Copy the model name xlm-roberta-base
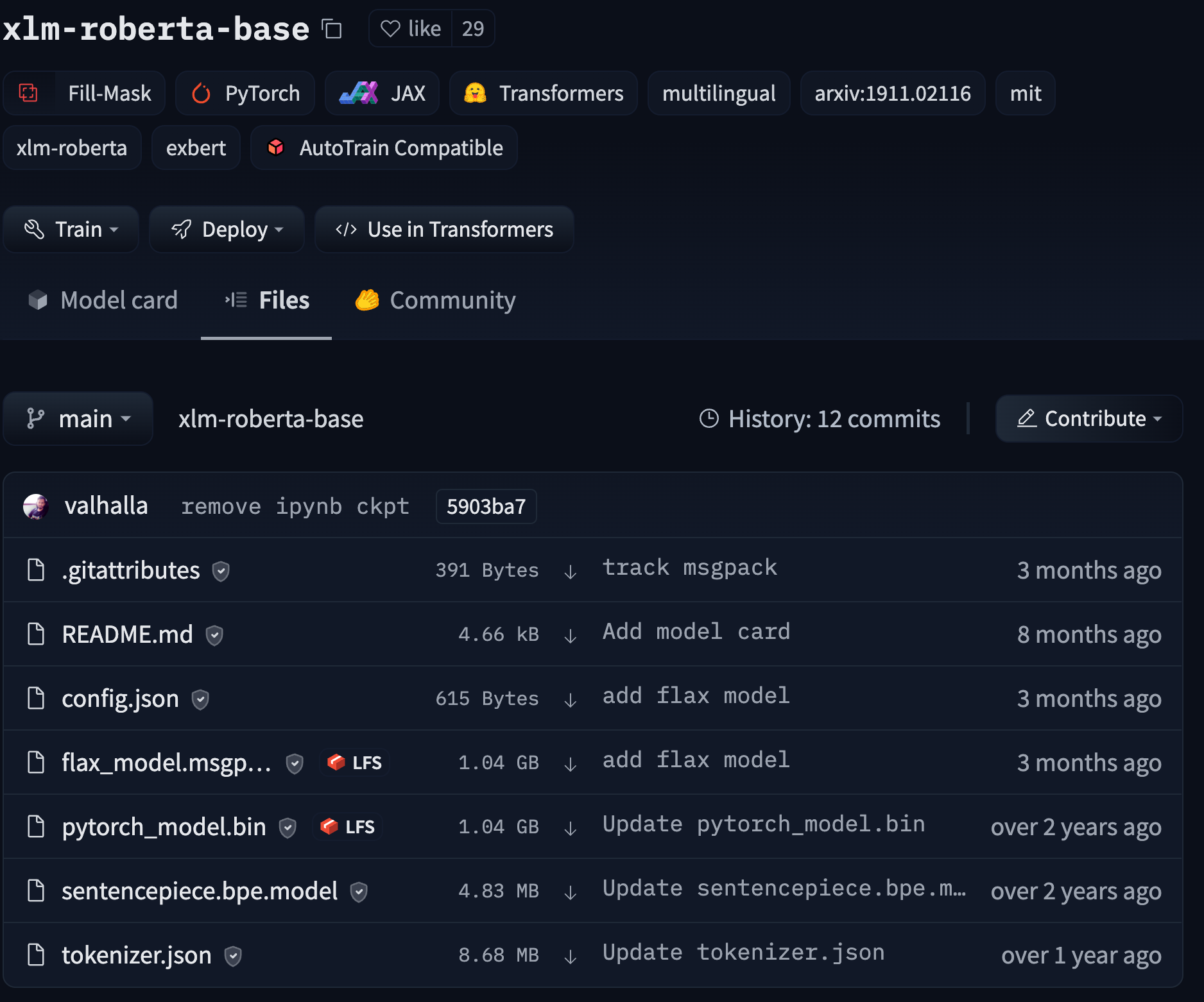 click(x=332, y=30)
